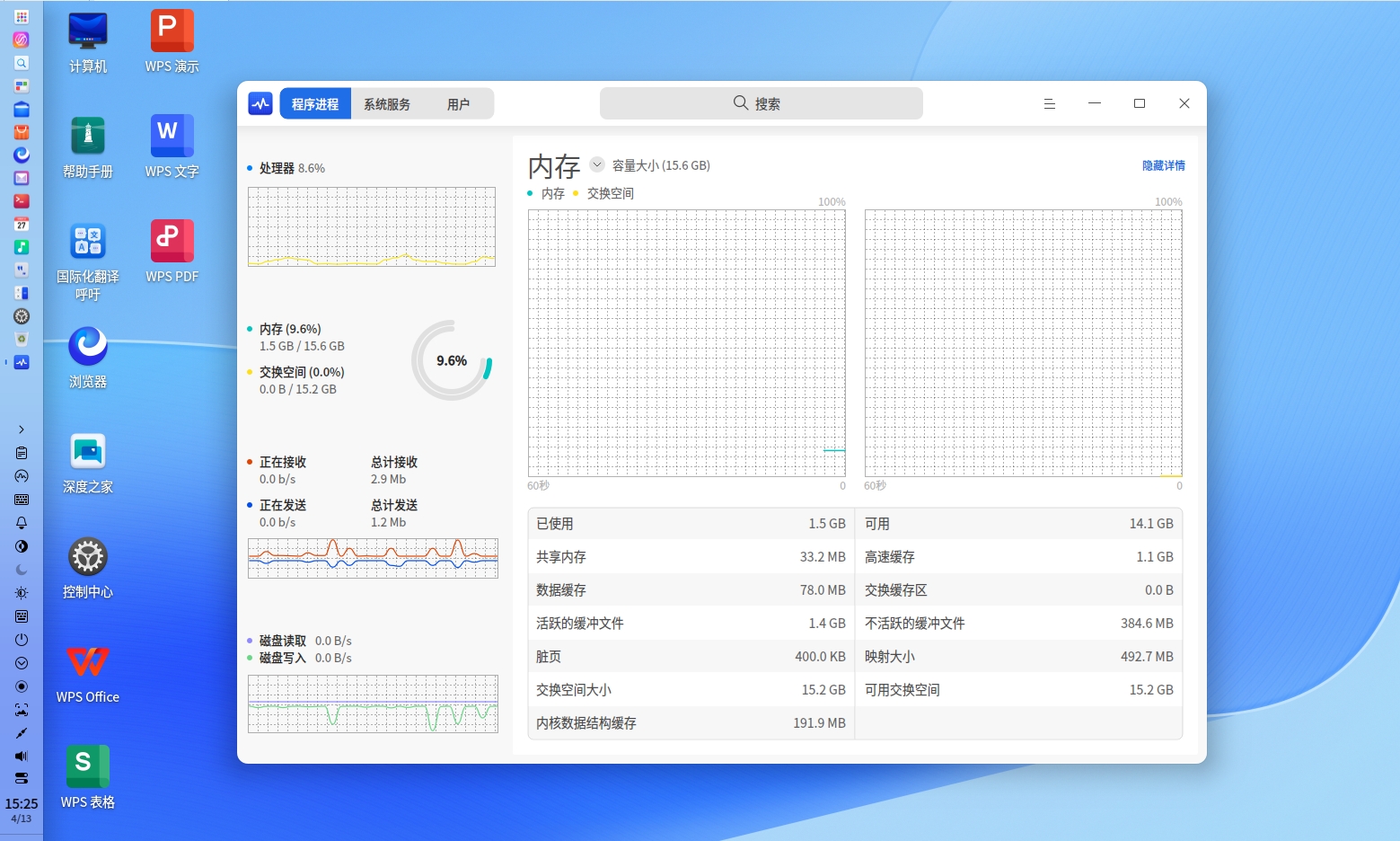The image size is (1400, 841).
Task: Open the hamburger main menu
Action: point(1049,103)
